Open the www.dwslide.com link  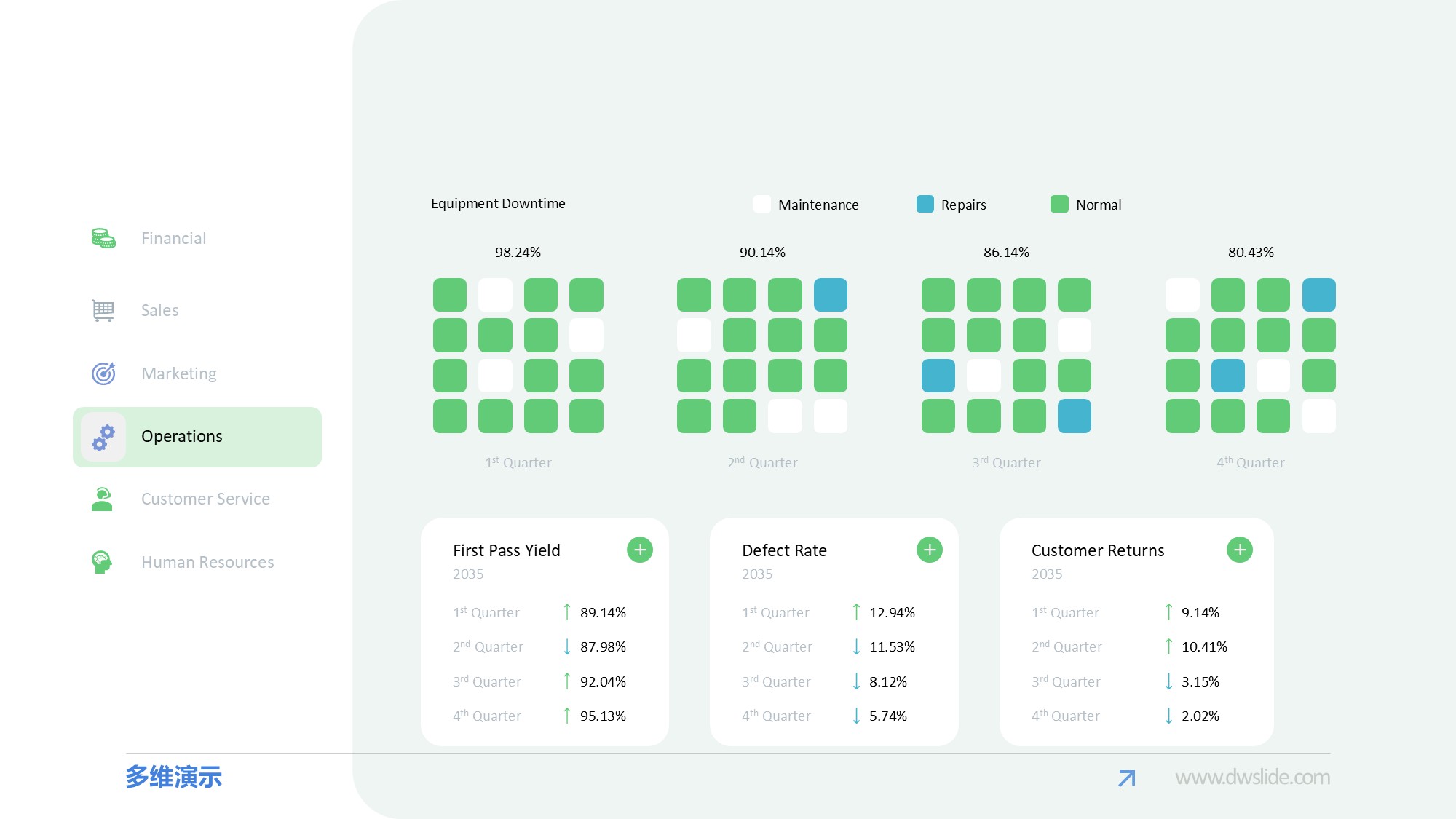(x=1252, y=778)
